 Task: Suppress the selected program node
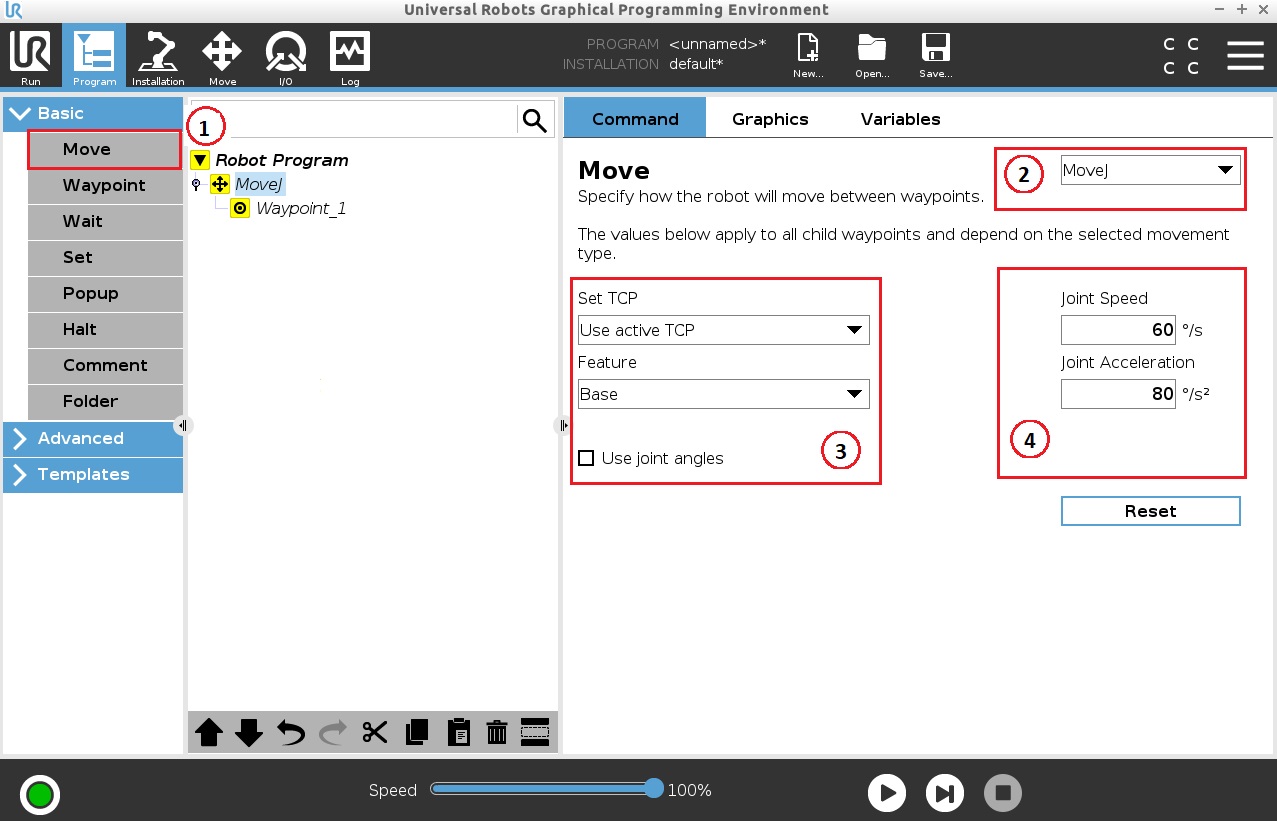[535, 733]
